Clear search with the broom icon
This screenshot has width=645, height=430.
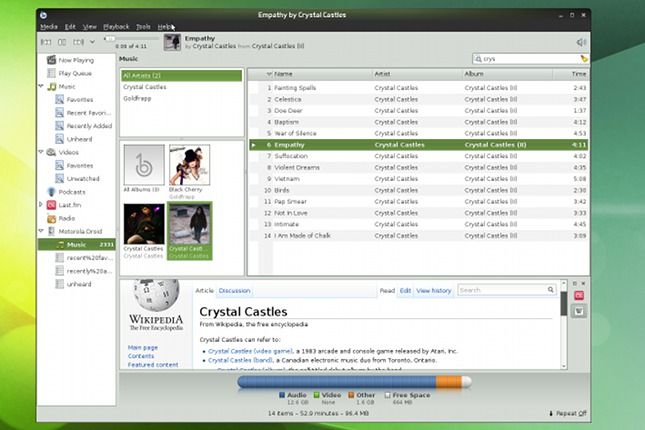click(x=583, y=59)
